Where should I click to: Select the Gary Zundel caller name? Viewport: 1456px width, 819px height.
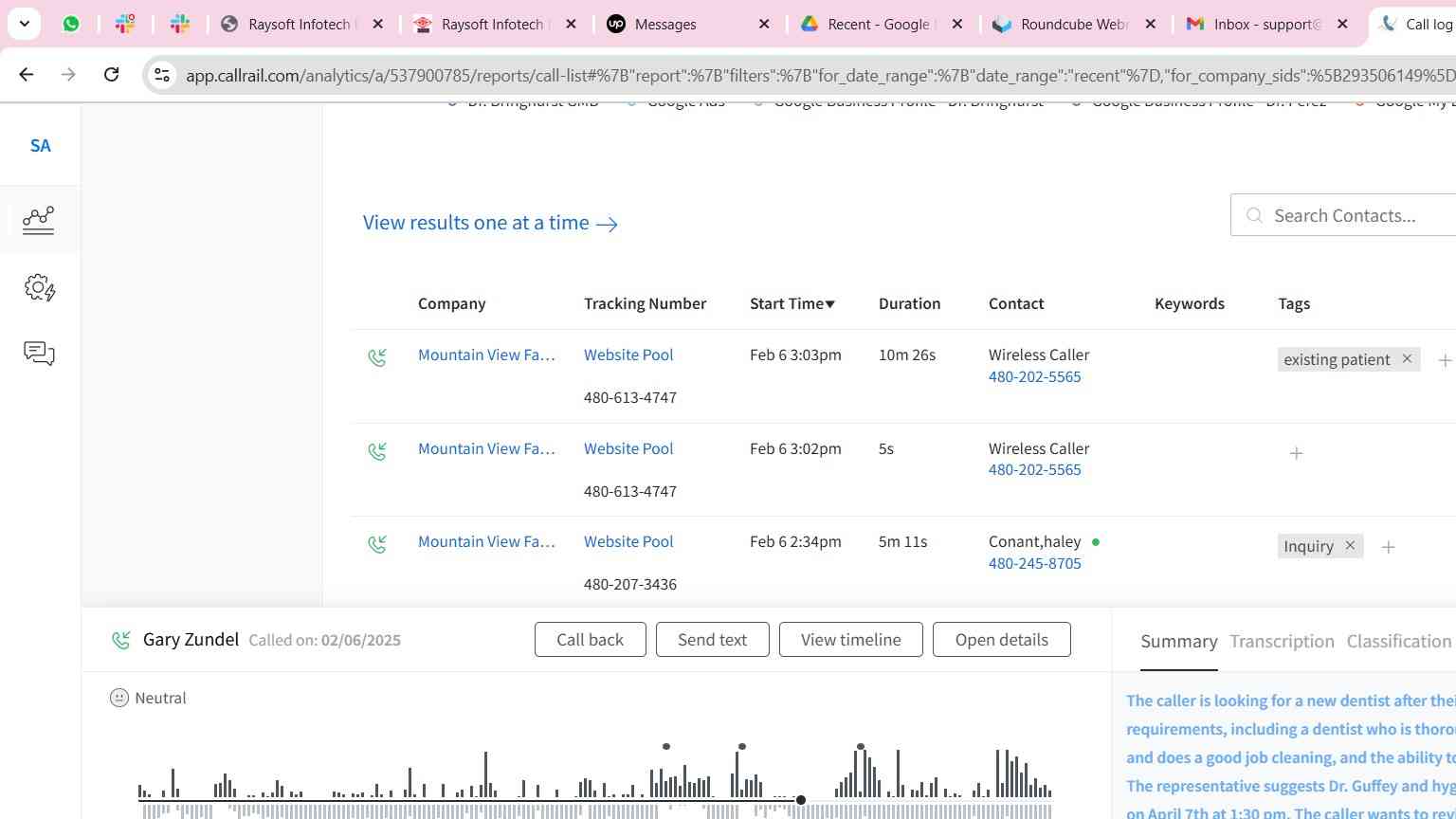tap(191, 639)
